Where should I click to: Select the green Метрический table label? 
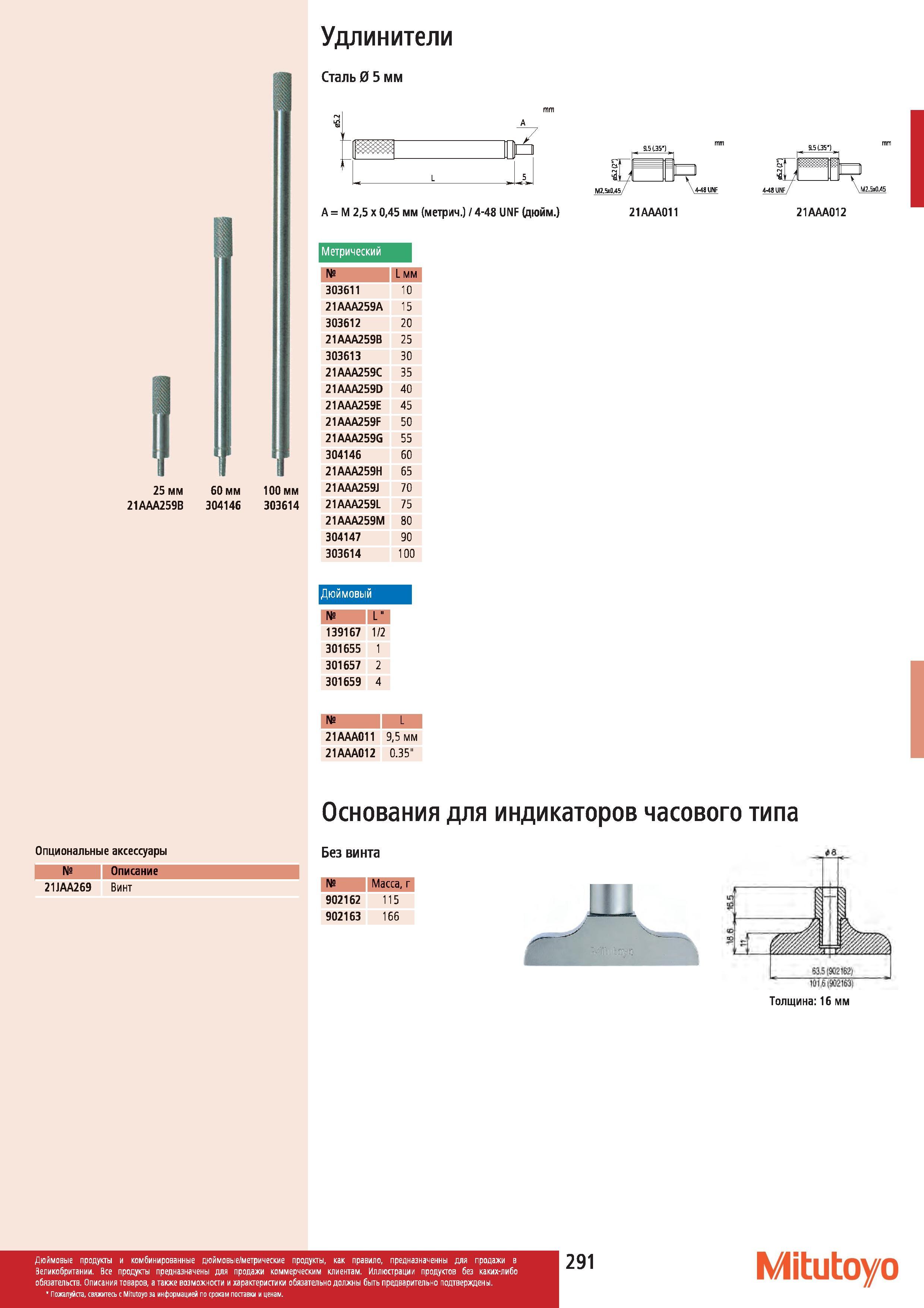(x=366, y=252)
